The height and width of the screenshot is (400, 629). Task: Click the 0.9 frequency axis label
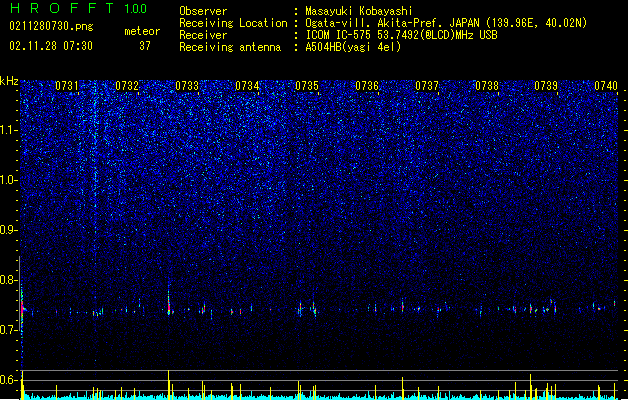tap(9, 230)
